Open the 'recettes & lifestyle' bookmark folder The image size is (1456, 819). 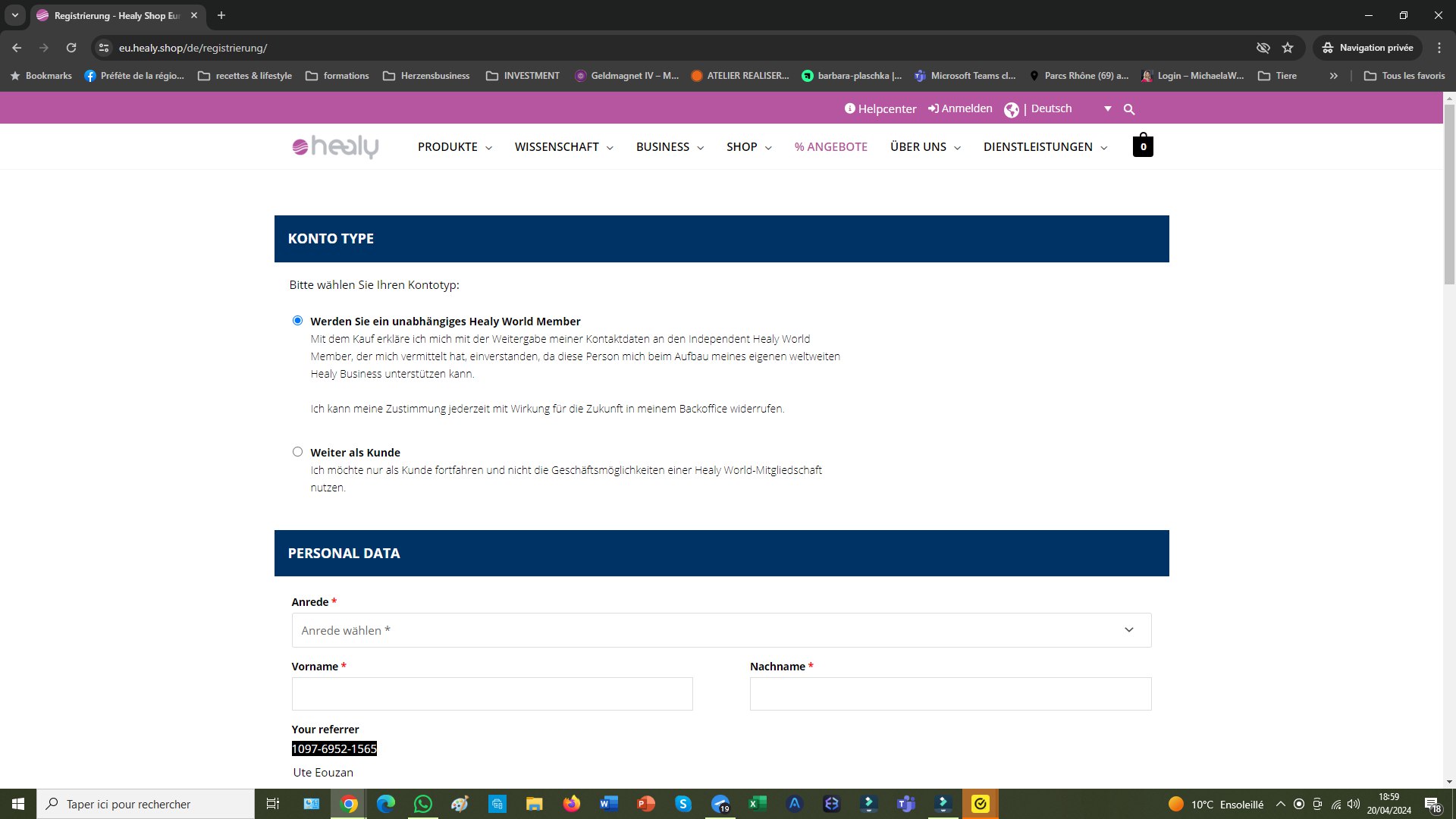click(x=245, y=76)
